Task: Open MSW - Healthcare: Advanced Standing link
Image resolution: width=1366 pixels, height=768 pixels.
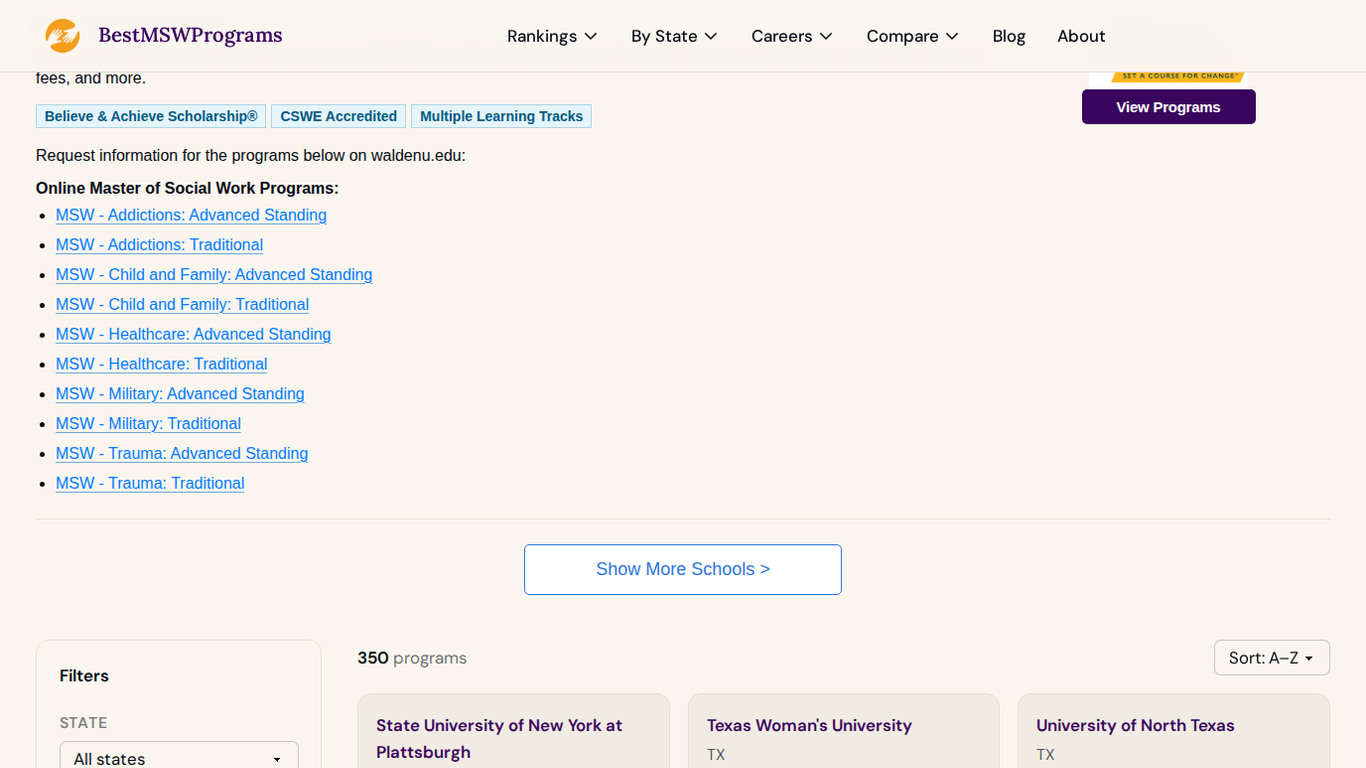Action: point(193,335)
